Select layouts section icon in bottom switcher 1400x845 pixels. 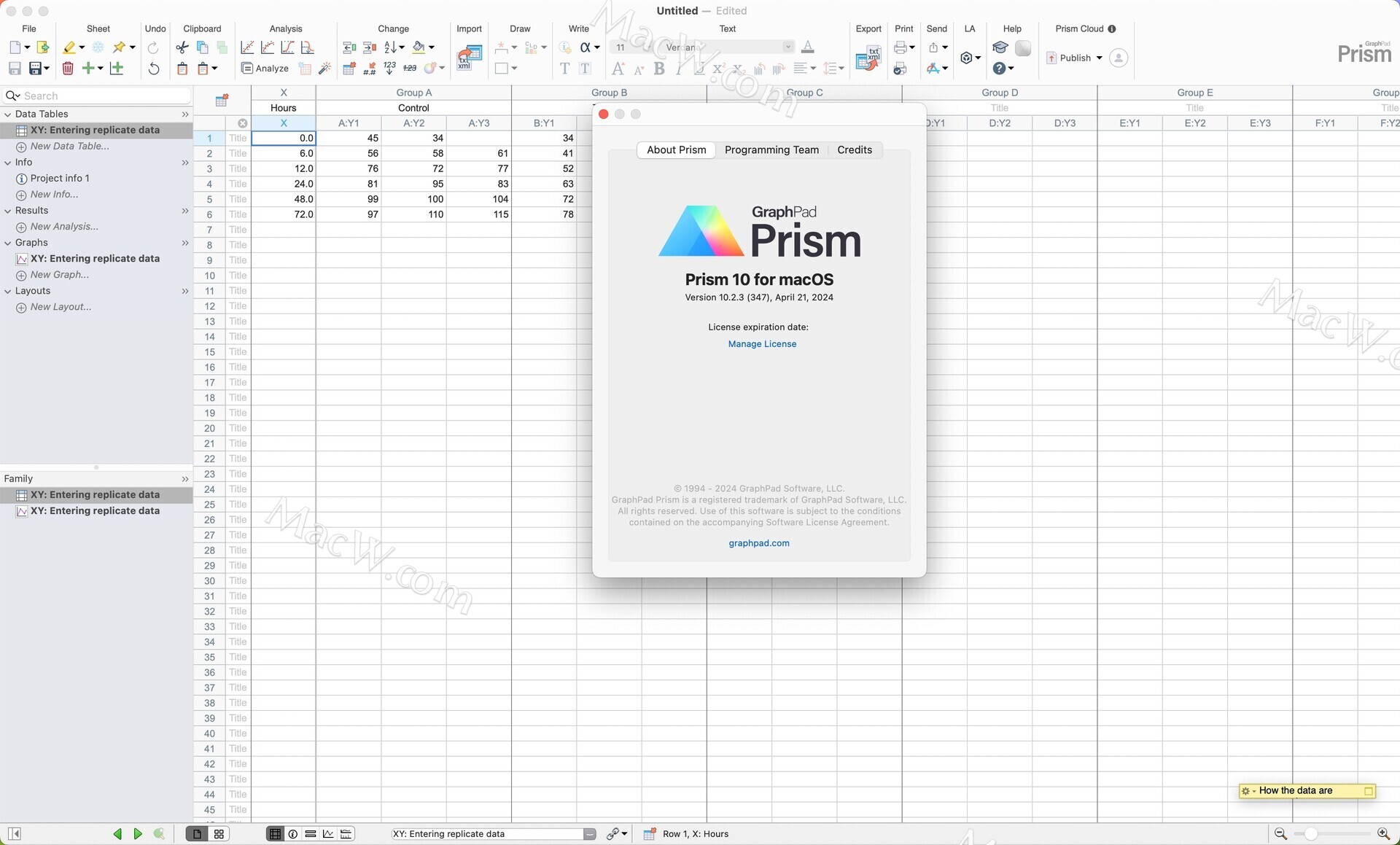[346, 833]
